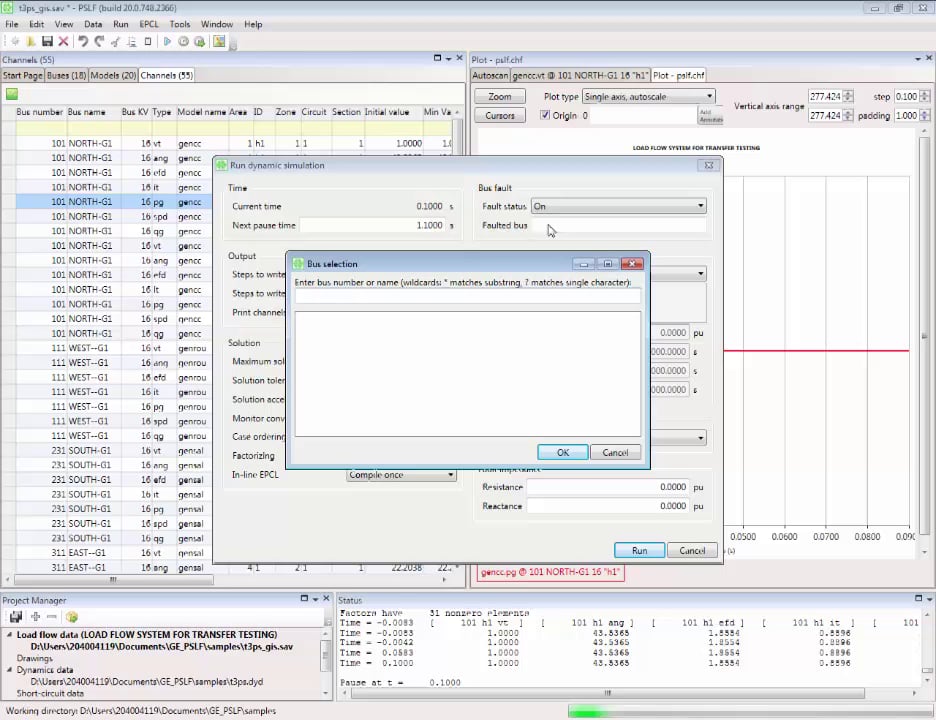This screenshot has width=936, height=720.
Task: Click Run in Run dynamic simulation dialog
Action: tap(639, 550)
